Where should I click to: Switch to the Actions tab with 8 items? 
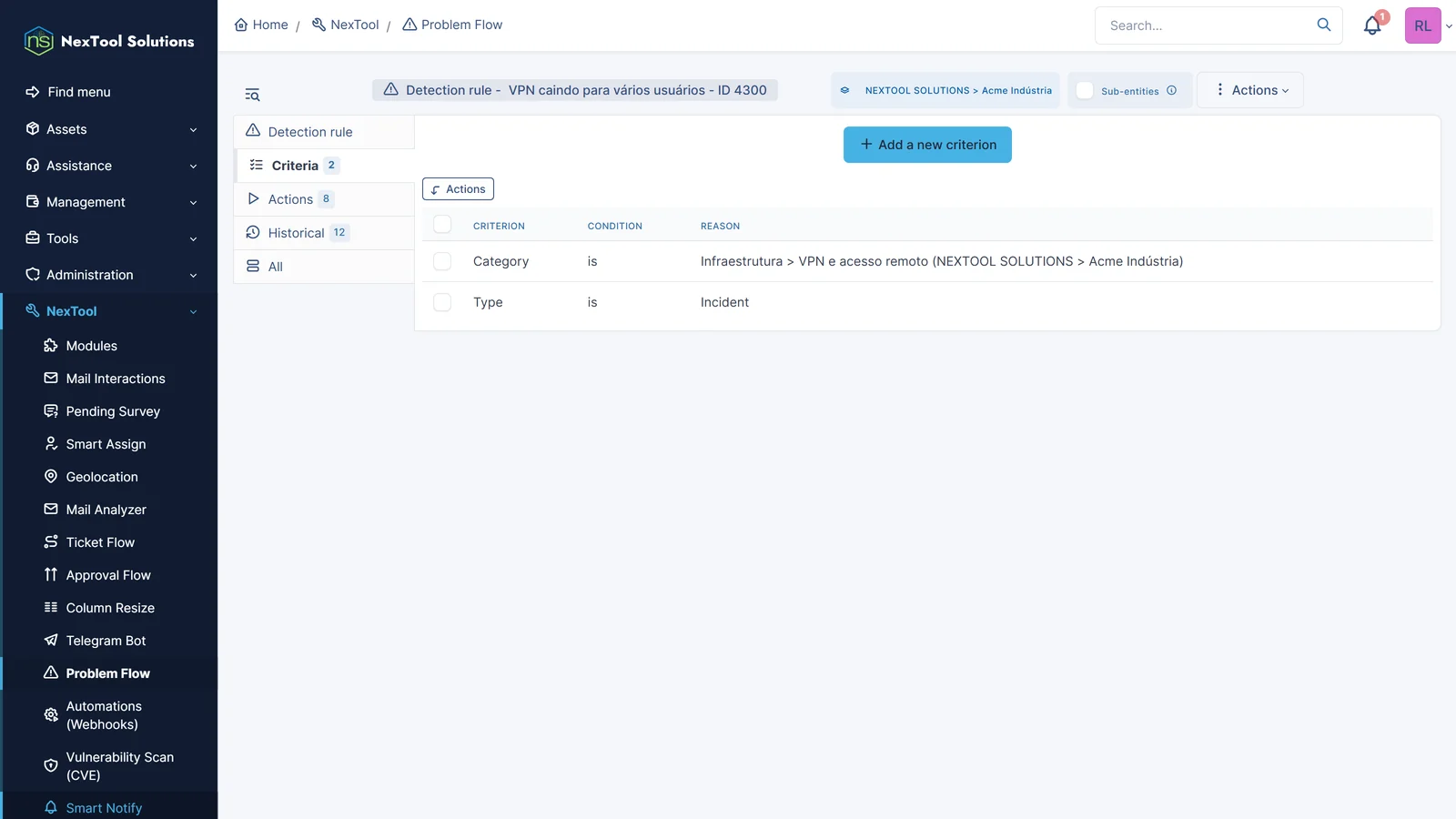tap(324, 199)
